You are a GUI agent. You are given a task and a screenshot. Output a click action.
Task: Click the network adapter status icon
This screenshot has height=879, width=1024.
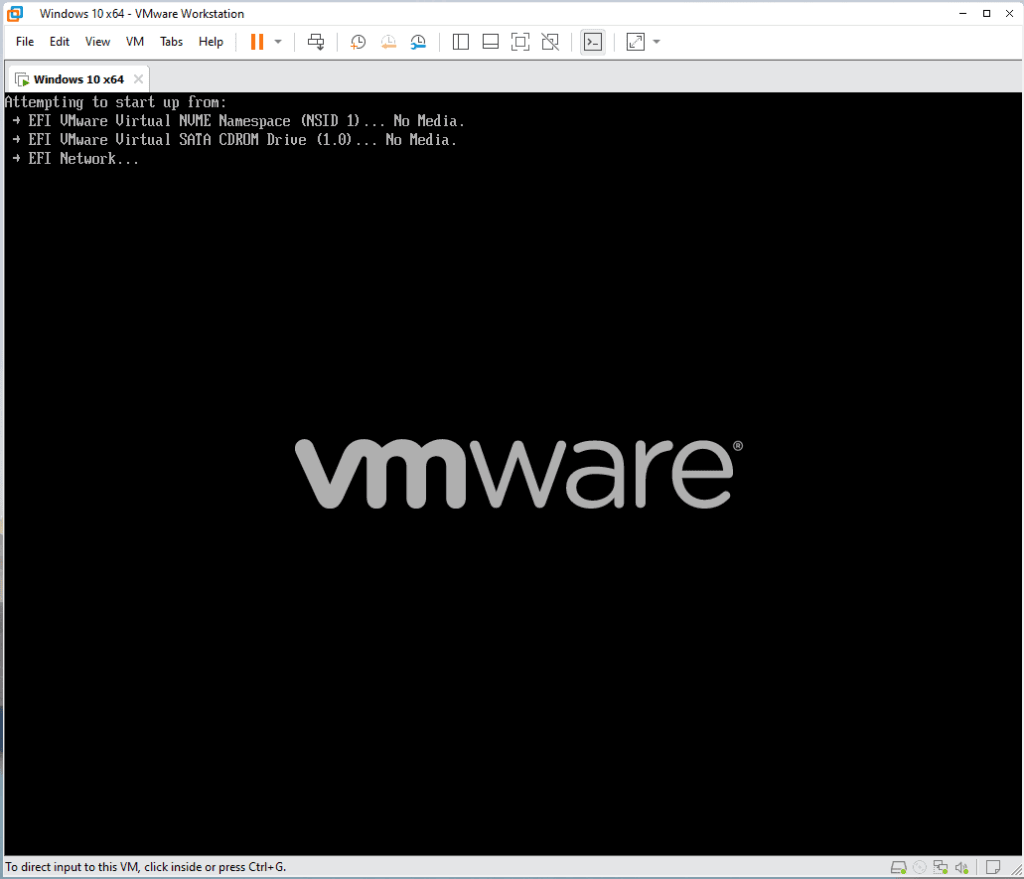(940, 867)
